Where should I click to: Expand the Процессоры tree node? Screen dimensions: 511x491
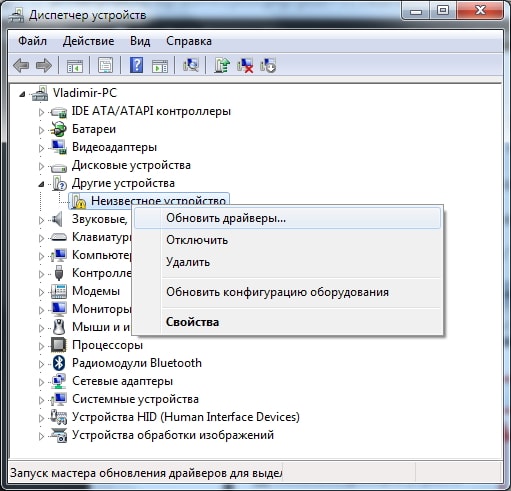41,346
